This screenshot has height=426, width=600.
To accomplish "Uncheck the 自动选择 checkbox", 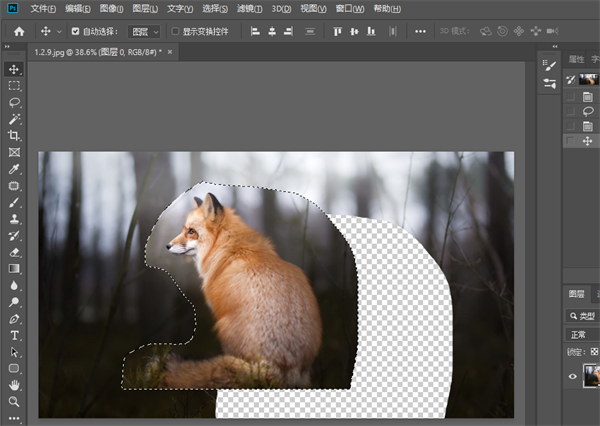I will pos(76,31).
